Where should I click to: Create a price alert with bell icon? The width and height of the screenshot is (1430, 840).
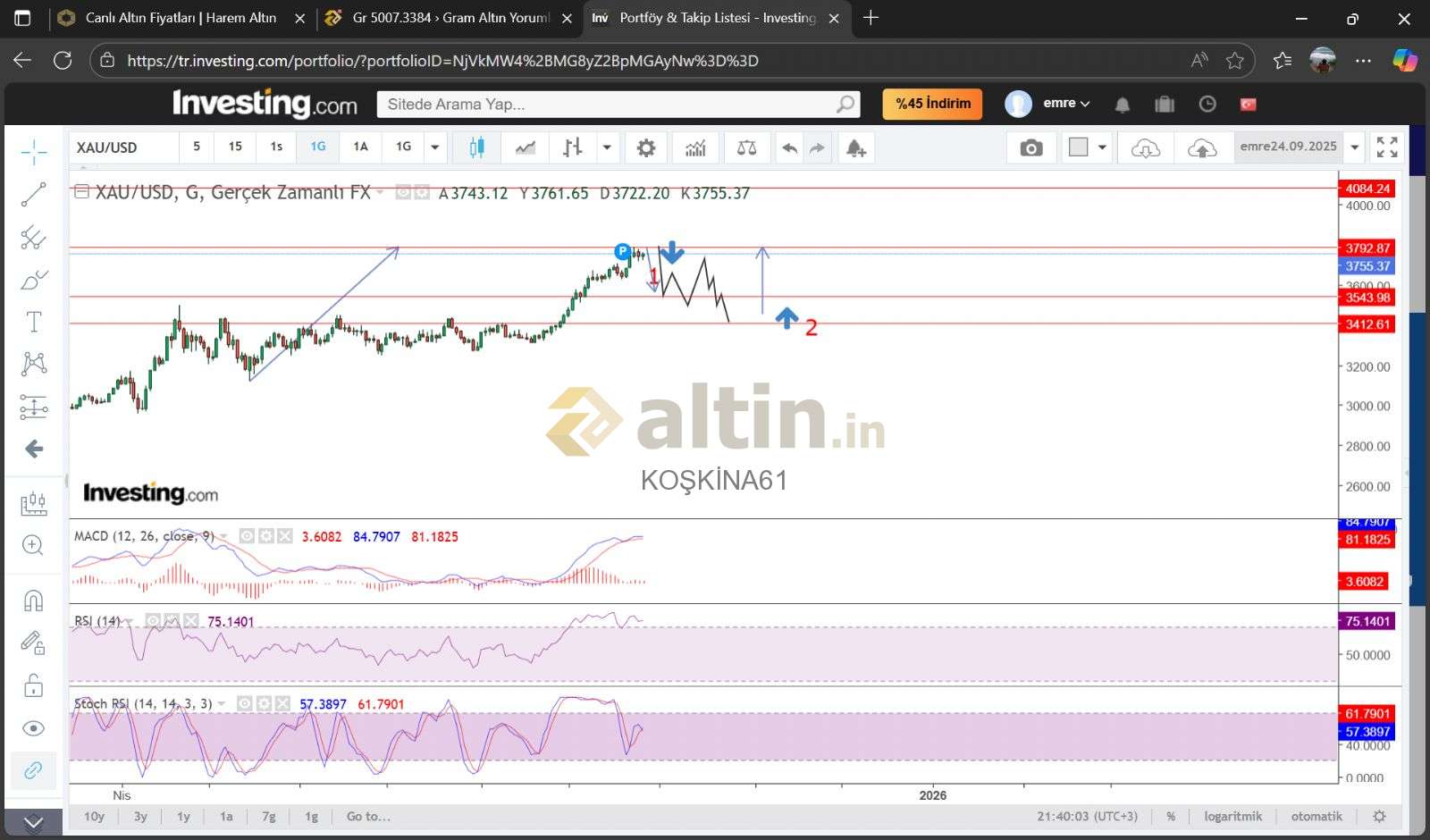pos(855,147)
